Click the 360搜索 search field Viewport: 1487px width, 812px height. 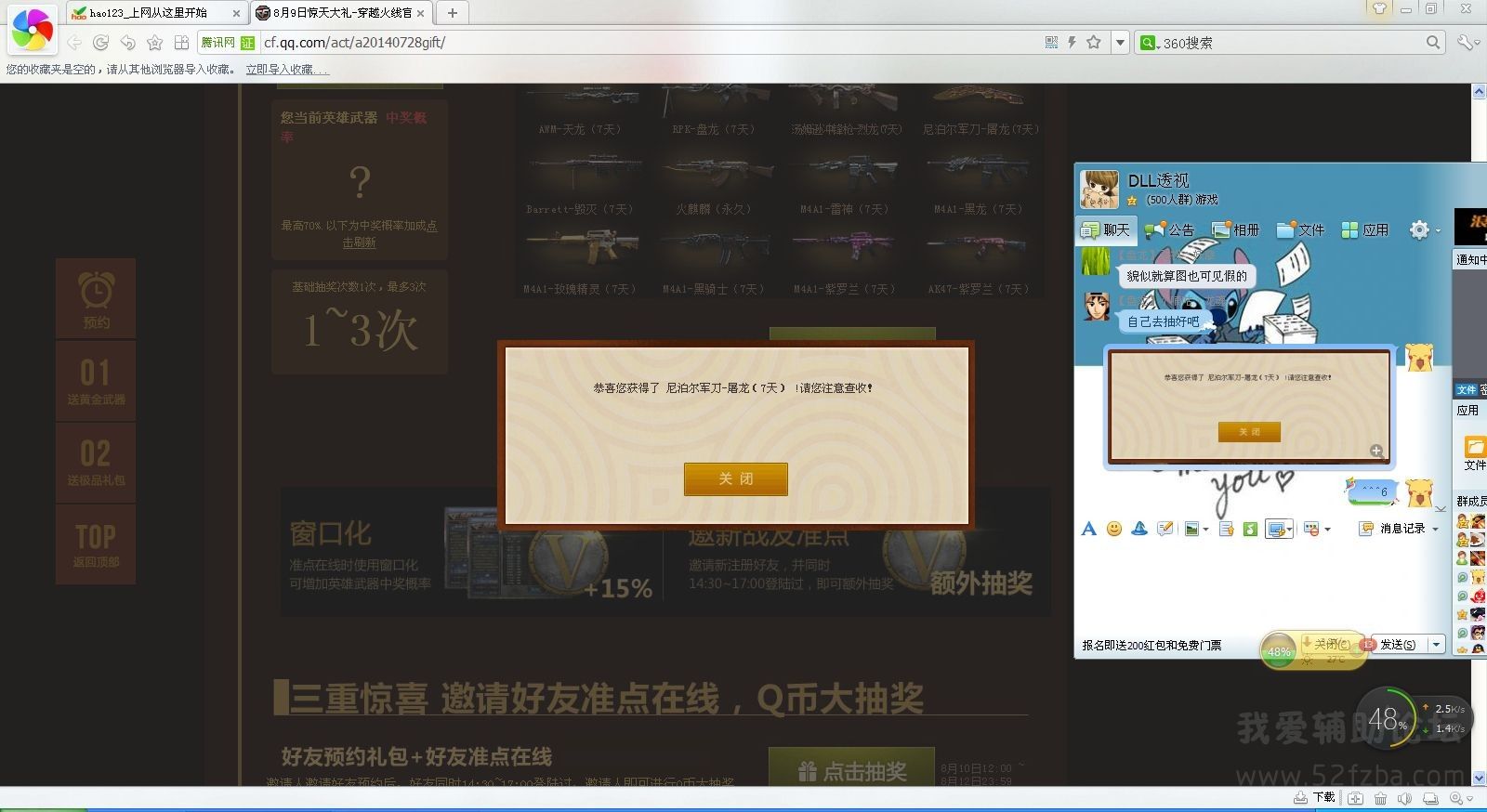1292,43
